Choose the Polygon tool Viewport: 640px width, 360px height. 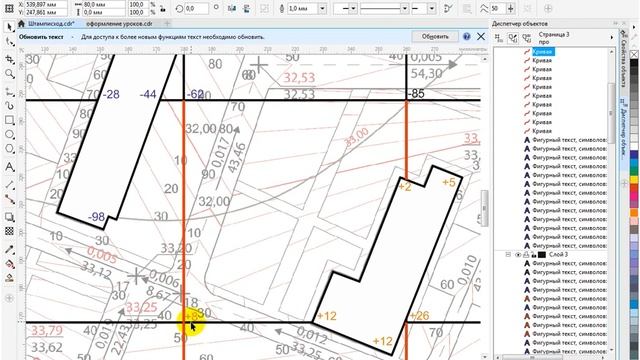(9, 149)
